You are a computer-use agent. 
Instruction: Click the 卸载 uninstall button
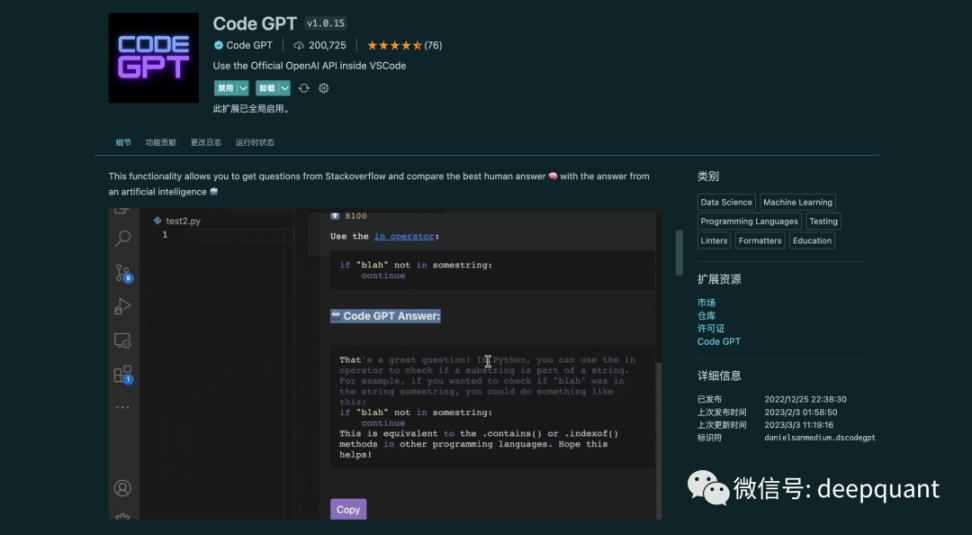pyautogui.click(x=267, y=88)
